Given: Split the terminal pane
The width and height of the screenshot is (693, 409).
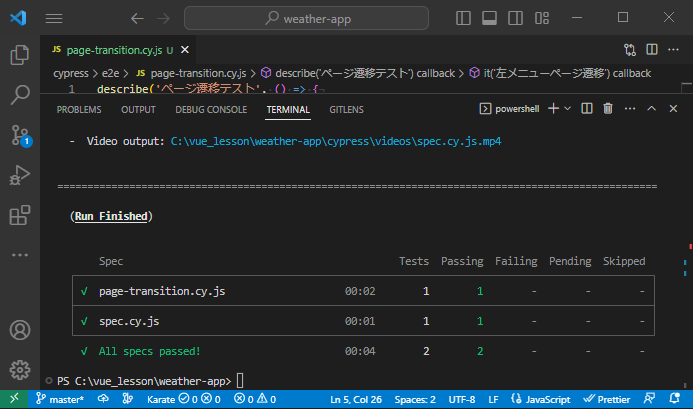Looking at the screenshot, I should coord(587,108).
